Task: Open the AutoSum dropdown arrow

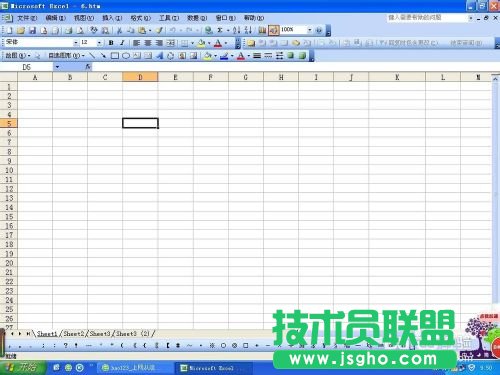Action: coord(228,30)
